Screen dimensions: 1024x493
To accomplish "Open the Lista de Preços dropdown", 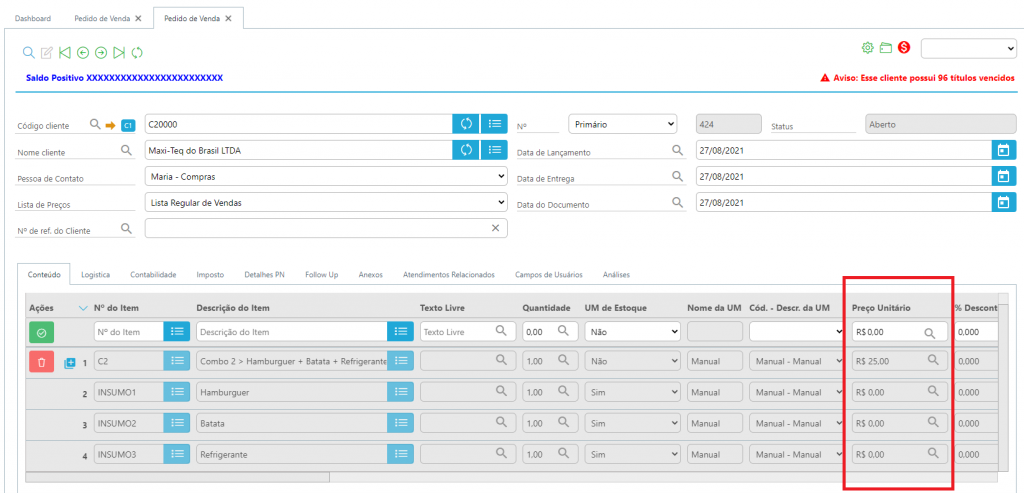I will coord(326,202).
